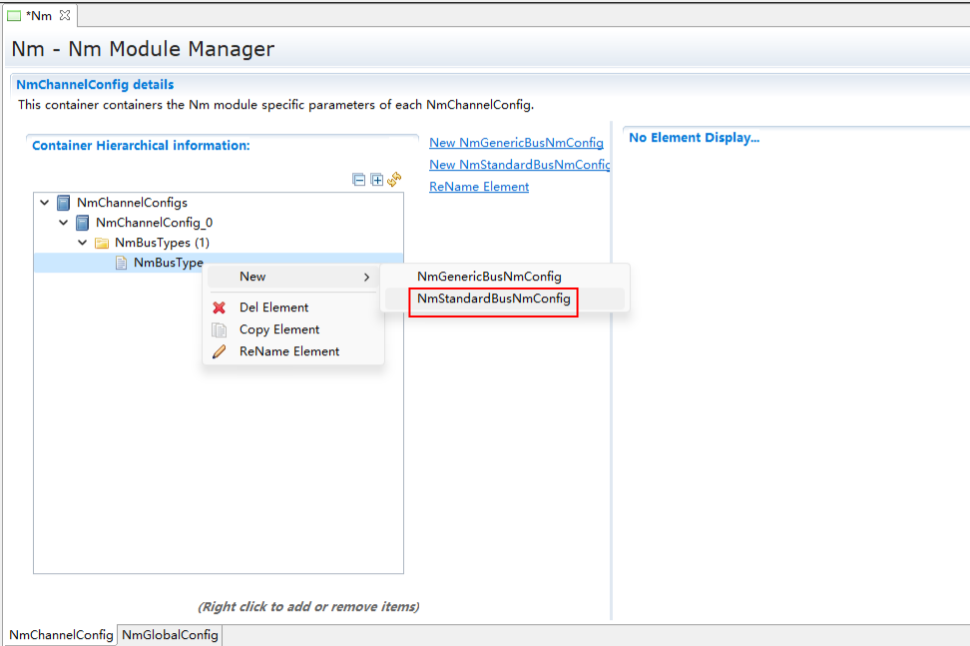Collapse the NmChannelConfigs tree node
Screen dimensions: 970x646
coord(44,203)
